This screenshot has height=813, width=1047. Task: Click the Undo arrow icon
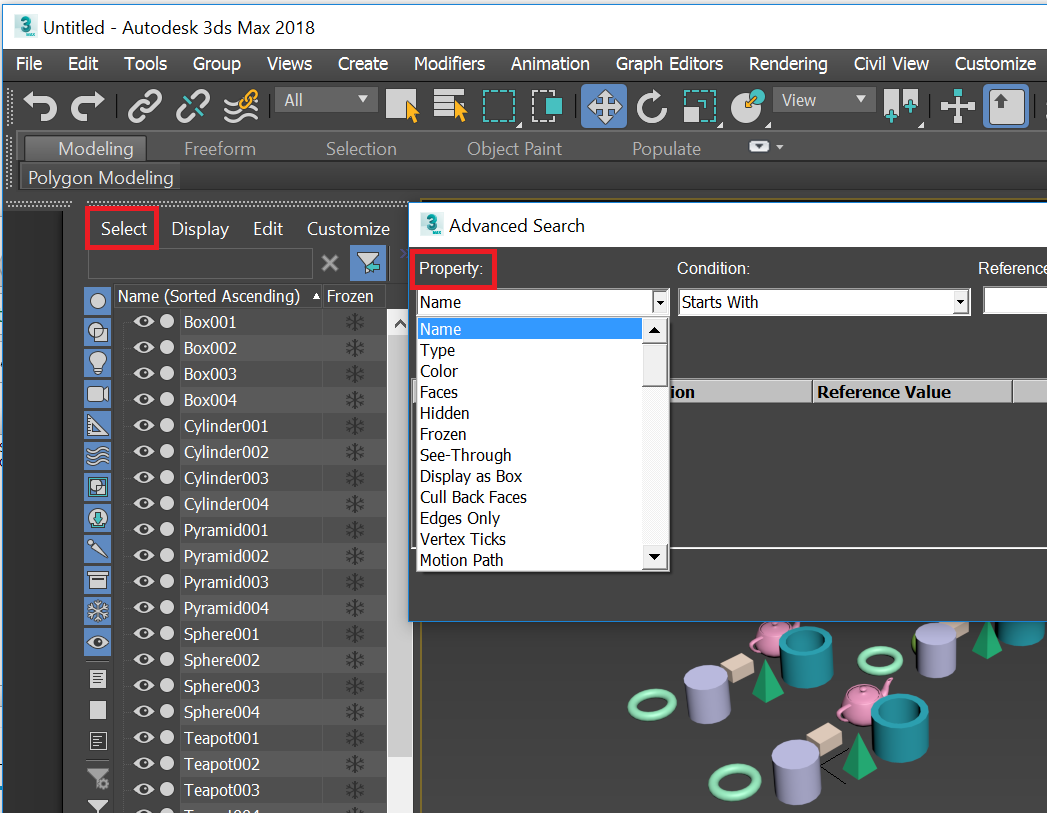click(40, 106)
